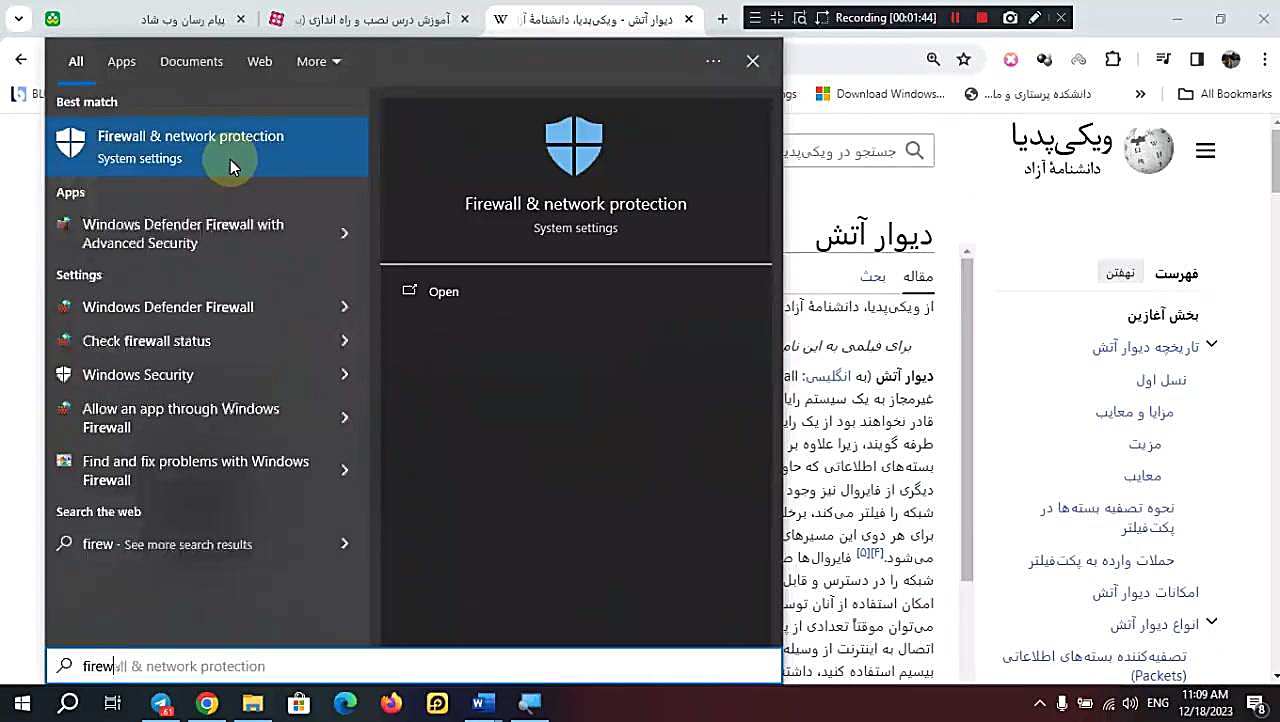Open مزایا و معایب contents link
This screenshot has width=1280, height=722.
[1134, 412]
